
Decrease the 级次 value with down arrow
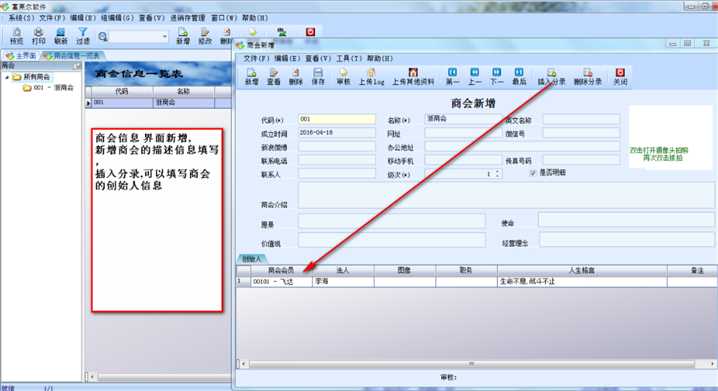click(x=498, y=176)
